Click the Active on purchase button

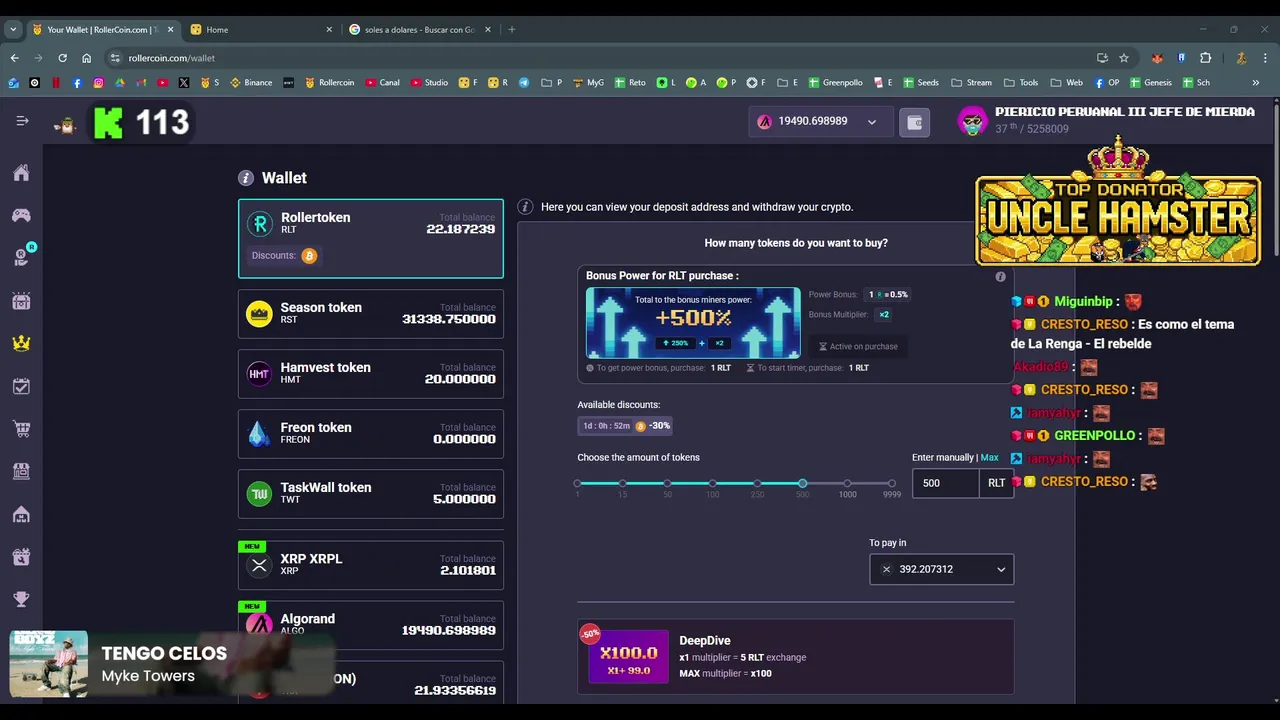tap(858, 346)
